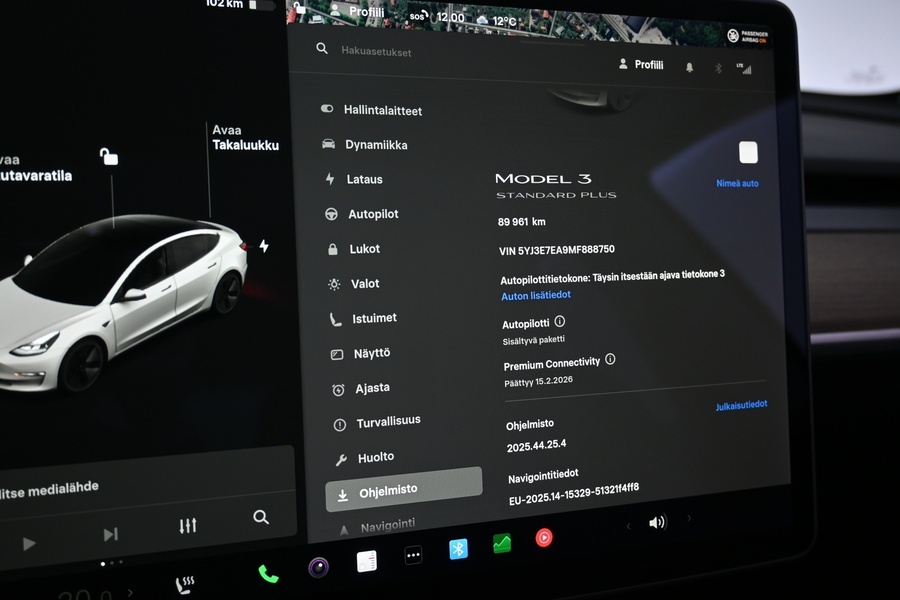The width and height of the screenshot is (900, 600).
Task: Tap the red media app icon in the tray
Action: (x=543, y=537)
